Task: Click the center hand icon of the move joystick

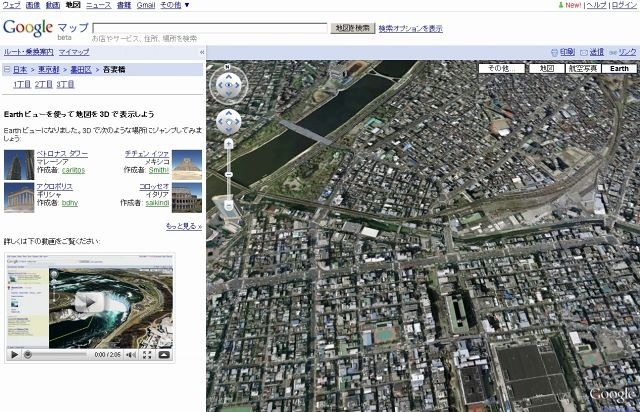Action: click(229, 122)
